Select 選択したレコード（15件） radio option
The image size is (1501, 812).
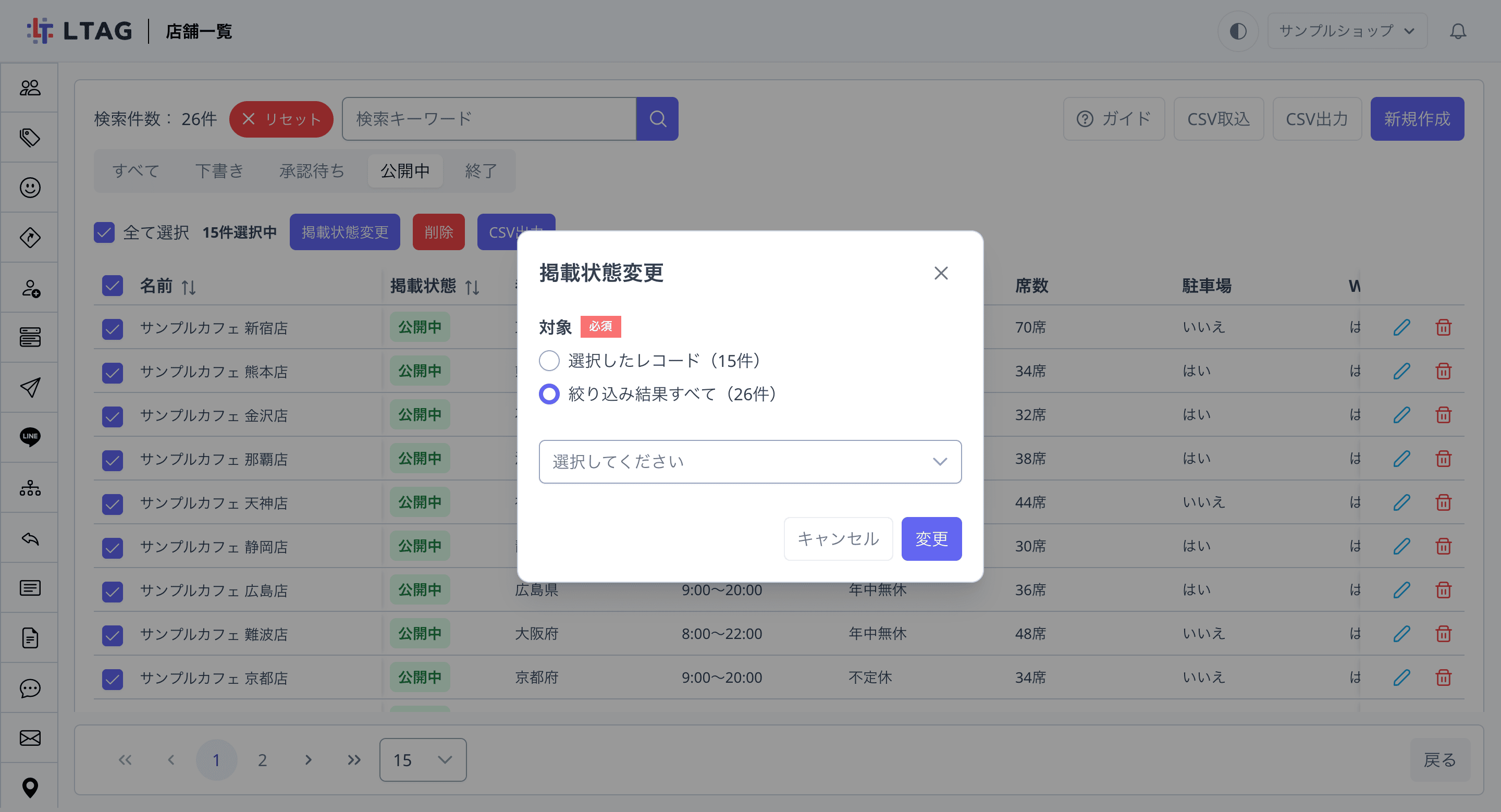(549, 361)
